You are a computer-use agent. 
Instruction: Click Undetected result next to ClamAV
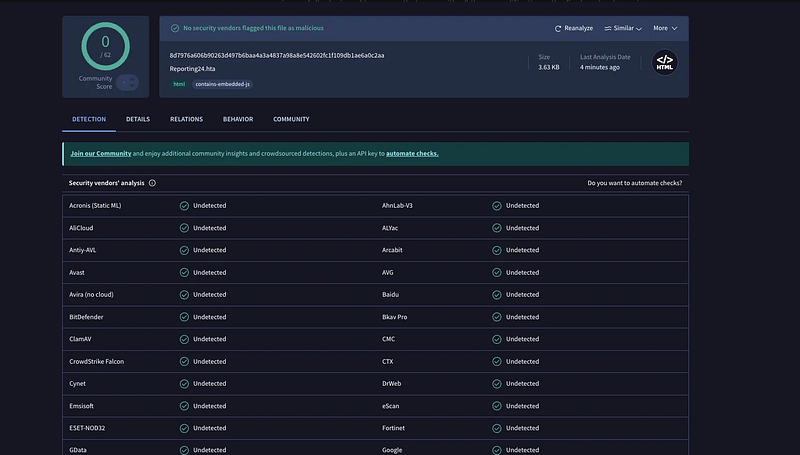tap(209, 339)
